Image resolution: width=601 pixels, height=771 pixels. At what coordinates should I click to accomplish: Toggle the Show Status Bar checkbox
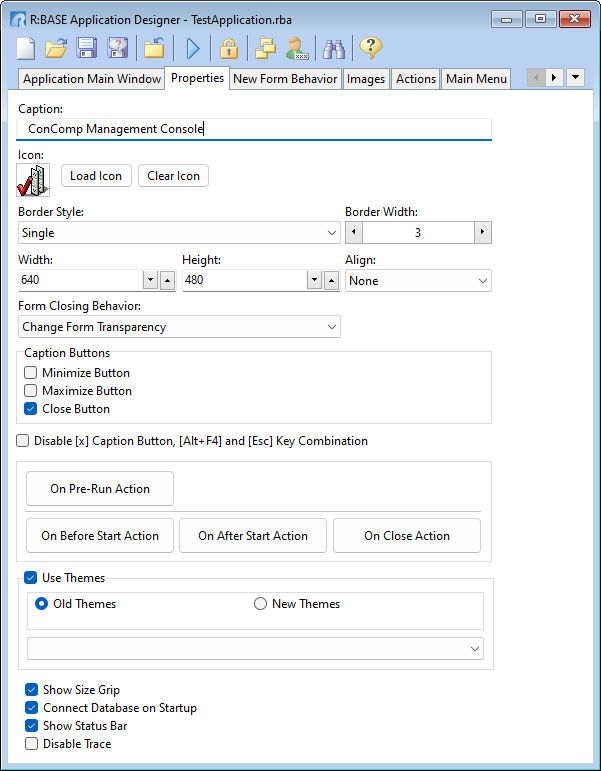pos(31,726)
